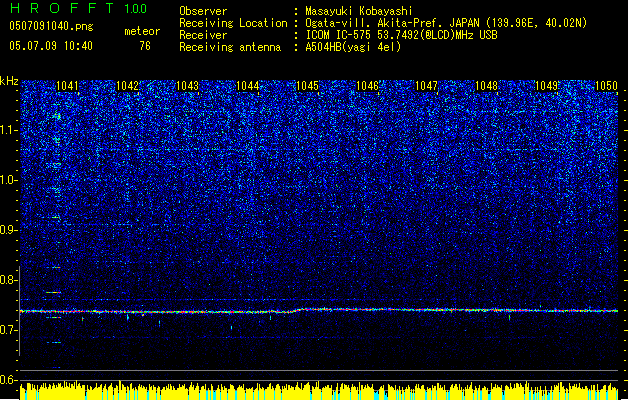Viewport: 629px width, 400px height.
Task: Click the 1048 time marker
Action: coord(486,86)
